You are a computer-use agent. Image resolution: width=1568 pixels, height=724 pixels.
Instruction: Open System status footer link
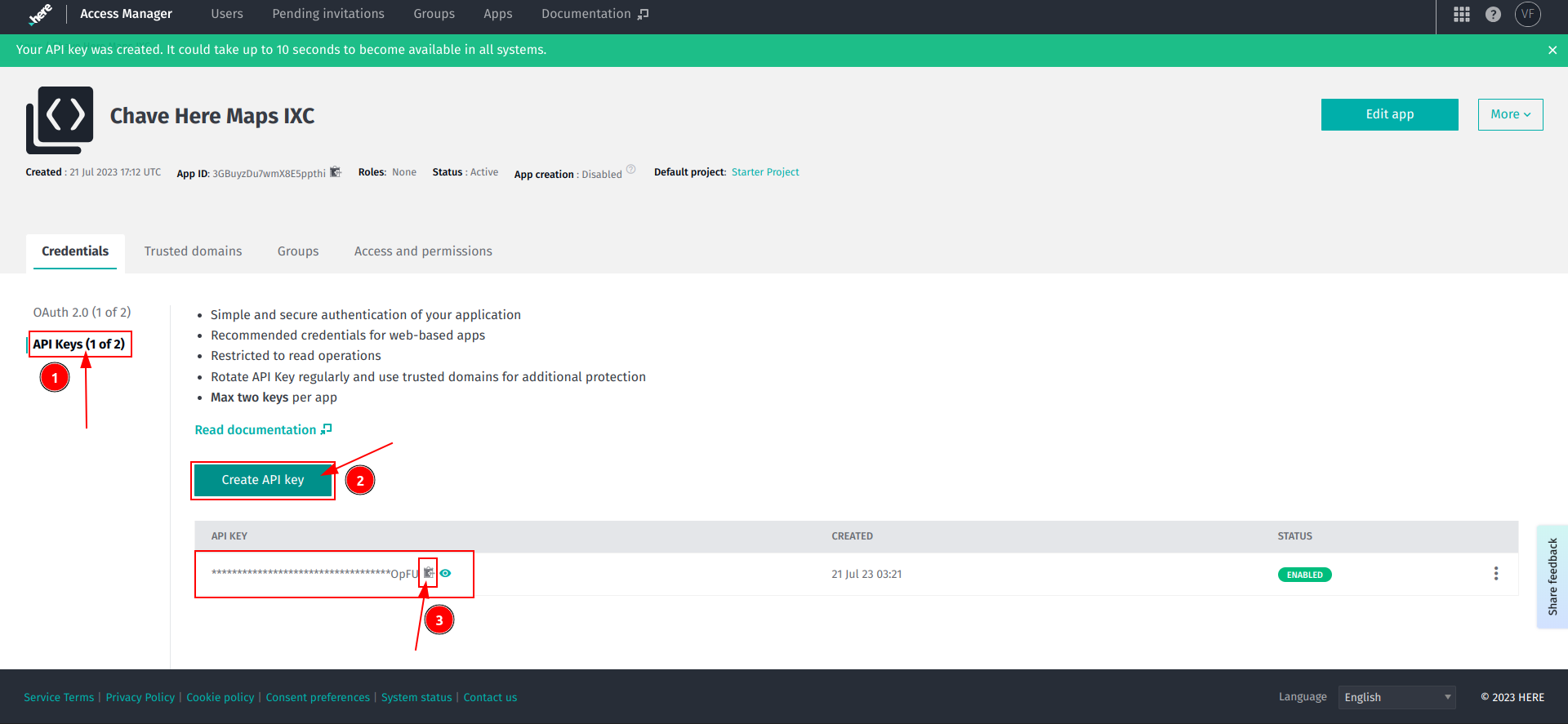coord(416,697)
